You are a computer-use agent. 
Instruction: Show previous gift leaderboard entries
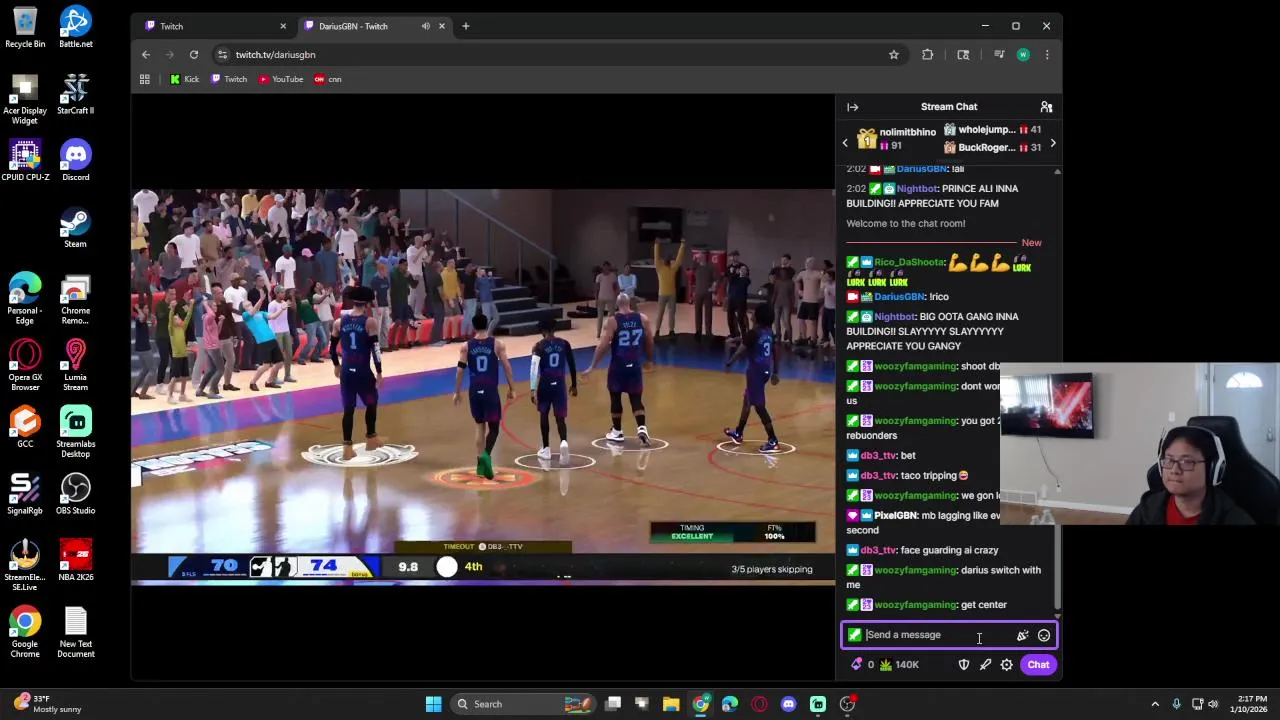(x=845, y=143)
